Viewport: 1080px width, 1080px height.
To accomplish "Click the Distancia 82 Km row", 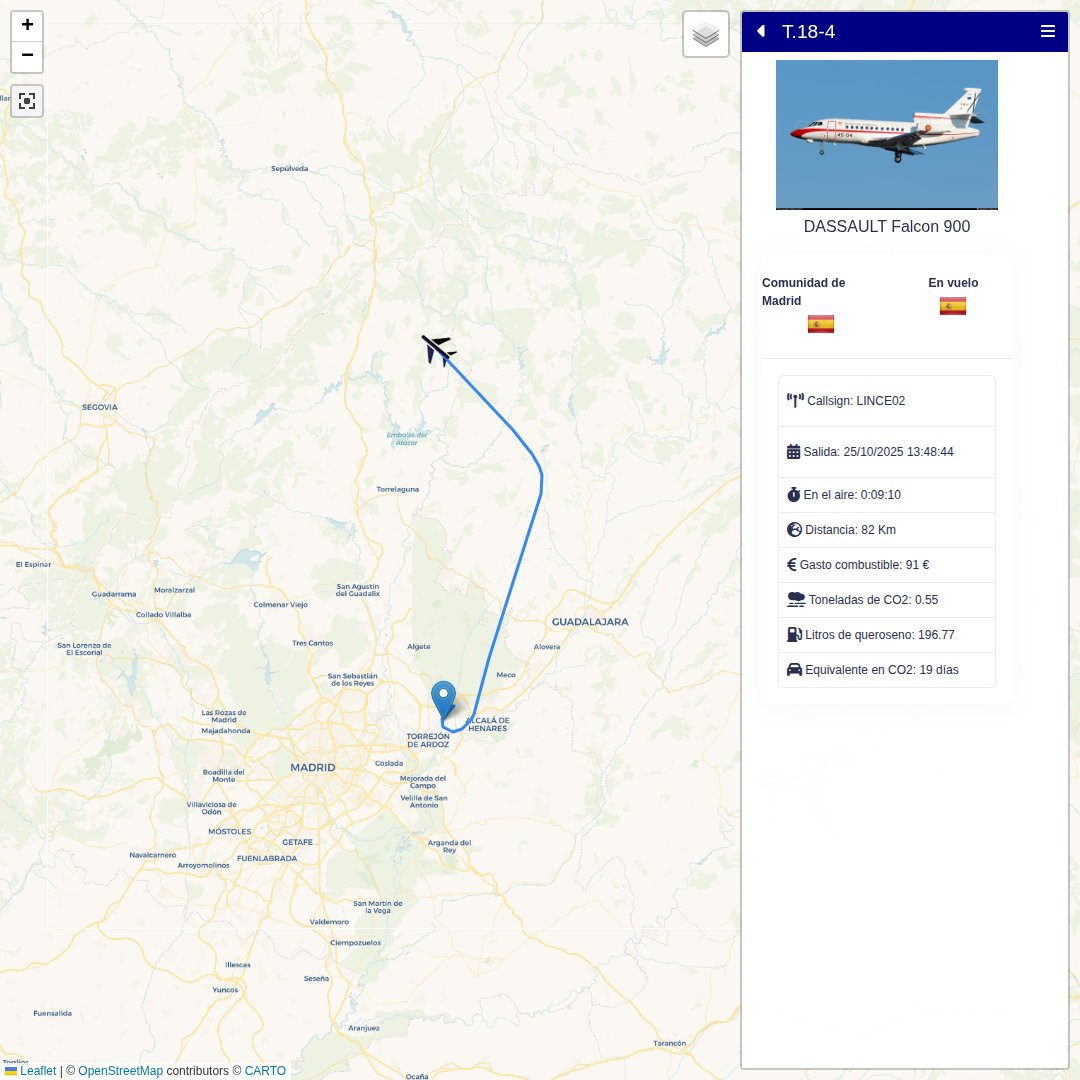I will (x=886, y=530).
